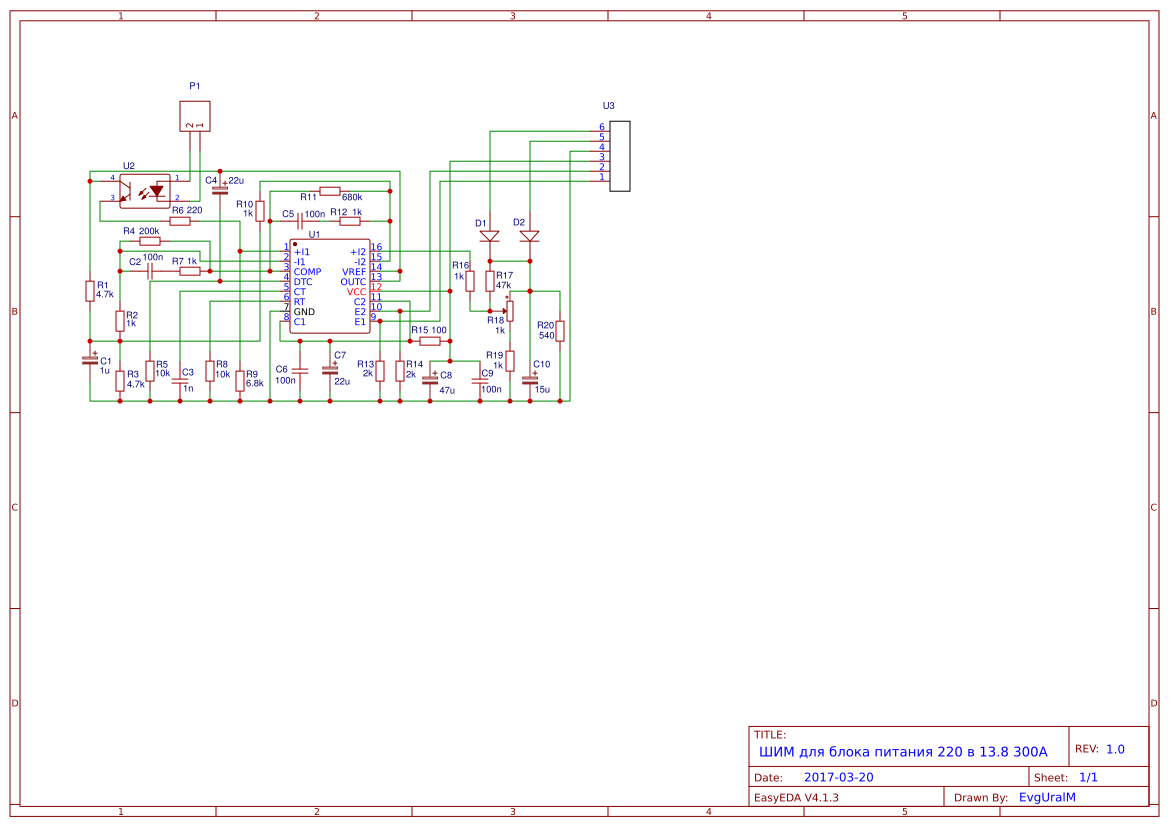The image size is (1169, 827).
Task: Select resistor R11 680k
Action: [x=330, y=191]
